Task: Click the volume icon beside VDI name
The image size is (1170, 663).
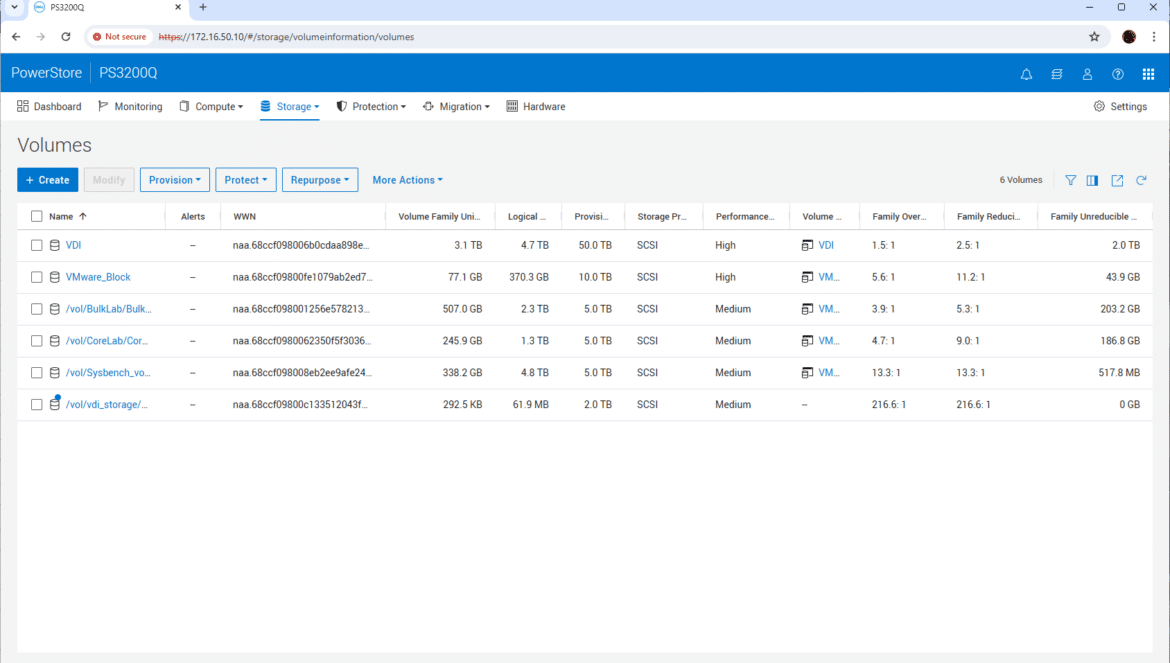Action: tap(54, 245)
